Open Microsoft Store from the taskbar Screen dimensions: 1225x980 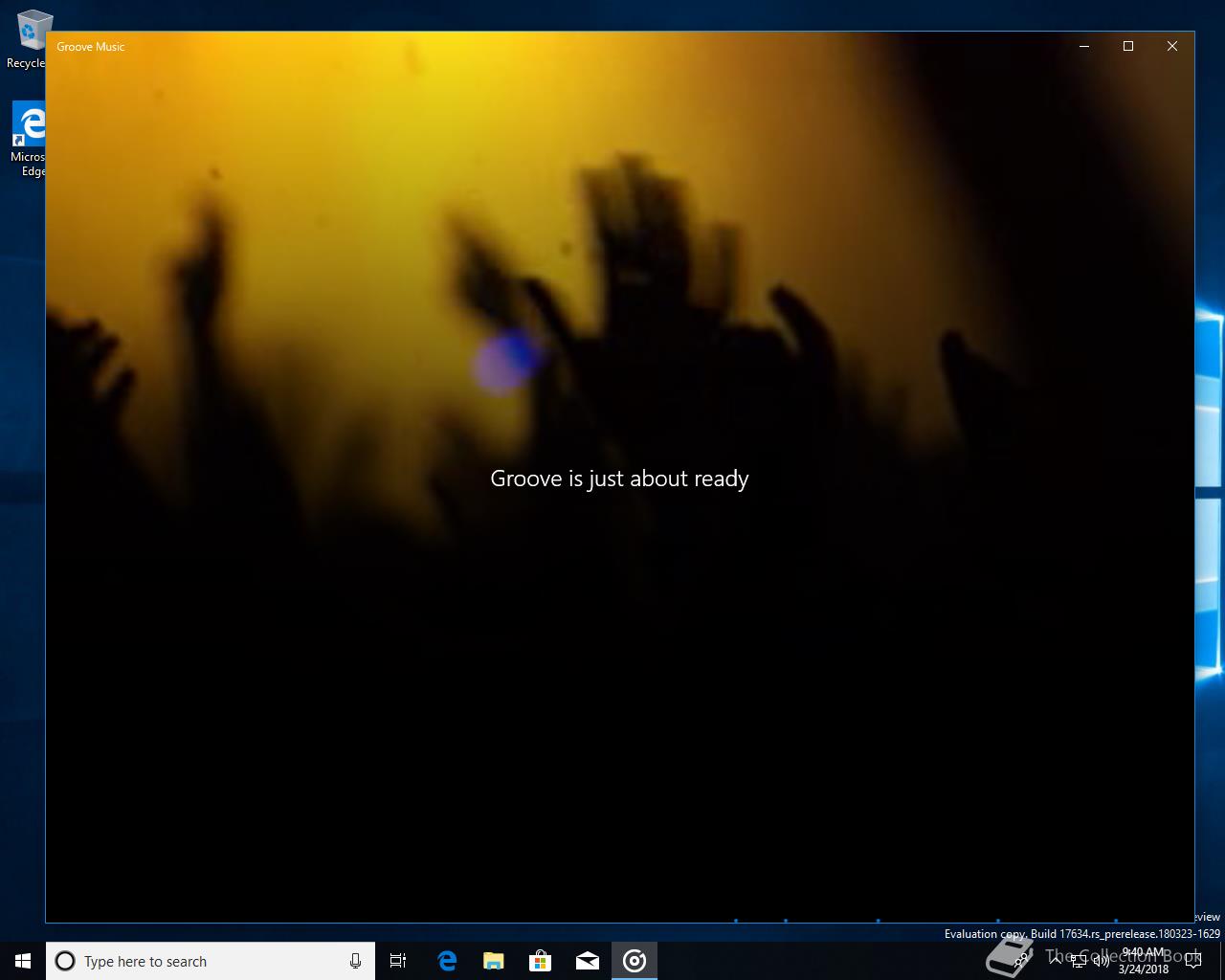(x=540, y=961)
